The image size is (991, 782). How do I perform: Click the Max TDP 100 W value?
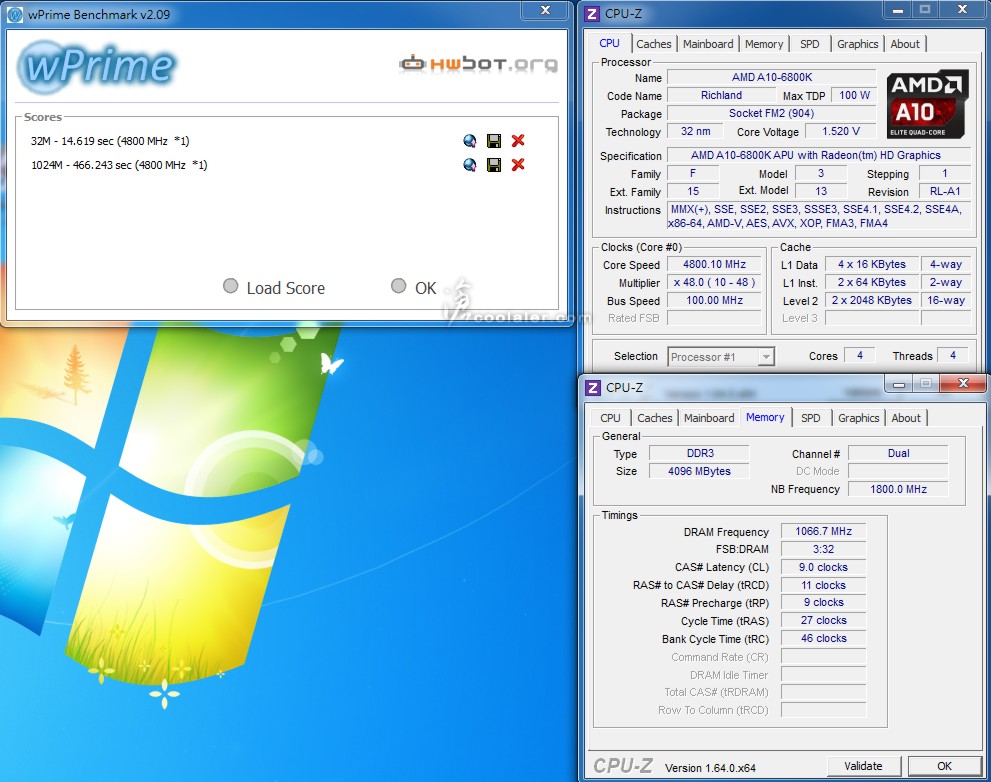[x=854, y=95]
